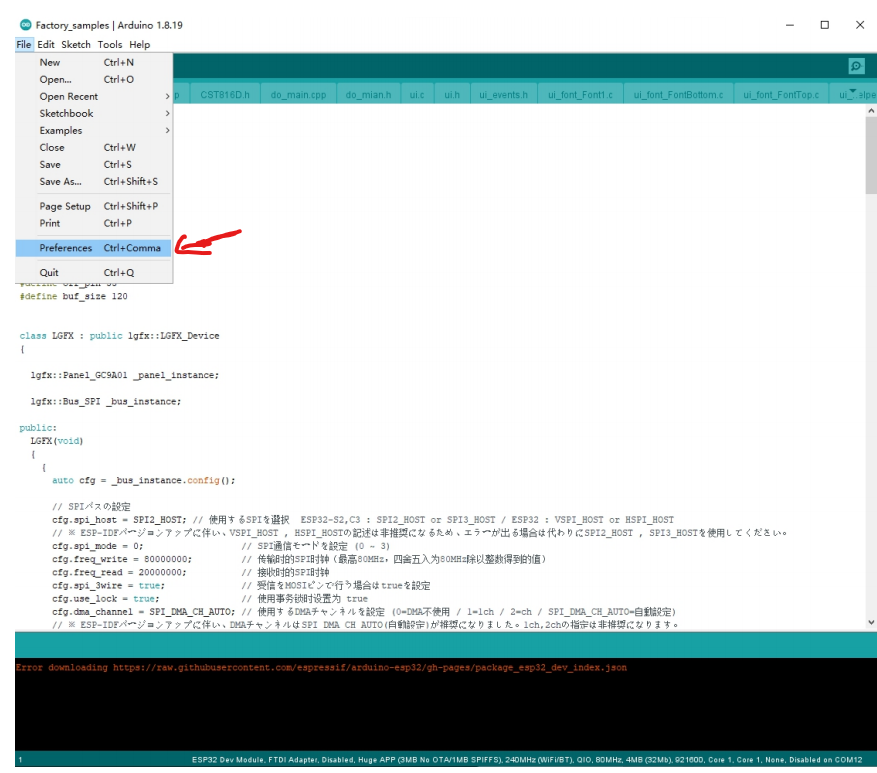Open Preferences from File menu
The image size is (877, 773).
93,248
